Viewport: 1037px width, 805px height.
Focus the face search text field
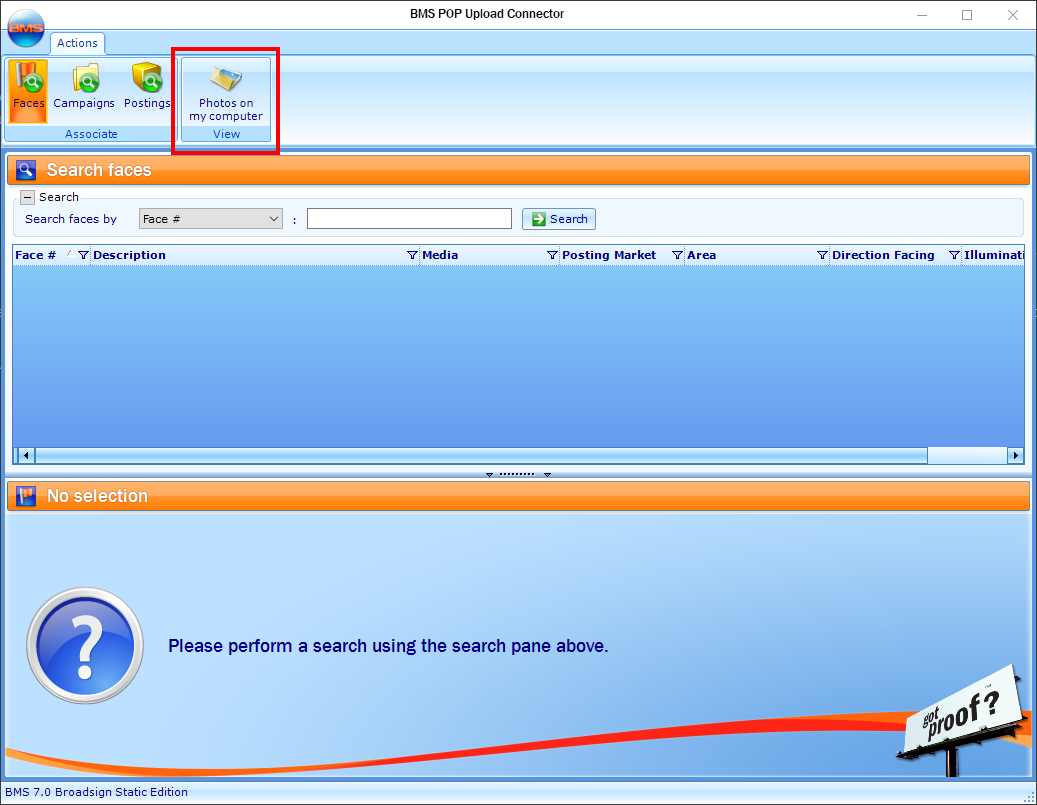click(x=409, y=219)
